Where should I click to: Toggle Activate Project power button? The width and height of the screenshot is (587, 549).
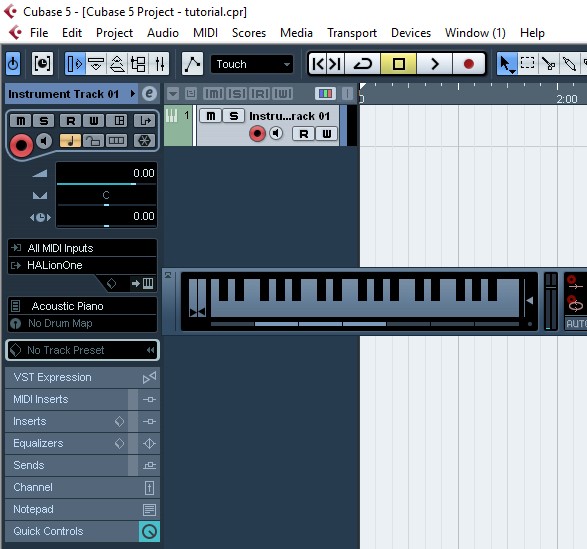[x=13, y=64]
